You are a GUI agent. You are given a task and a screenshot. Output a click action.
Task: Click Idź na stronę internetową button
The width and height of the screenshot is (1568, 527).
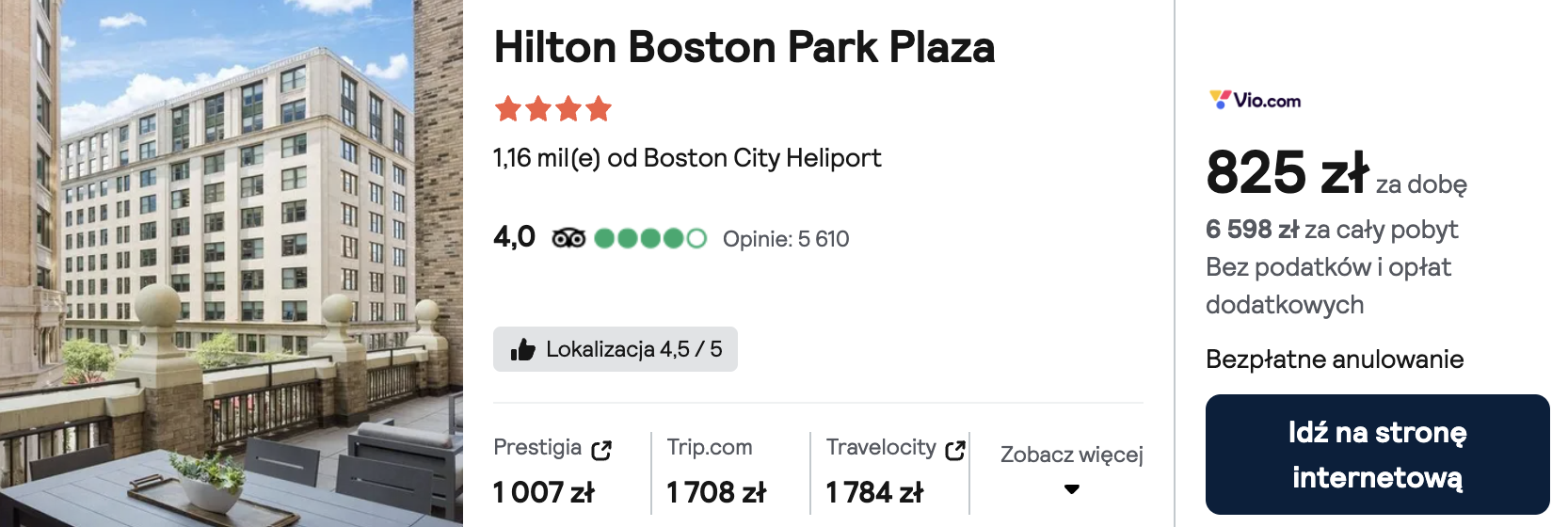1378,455
